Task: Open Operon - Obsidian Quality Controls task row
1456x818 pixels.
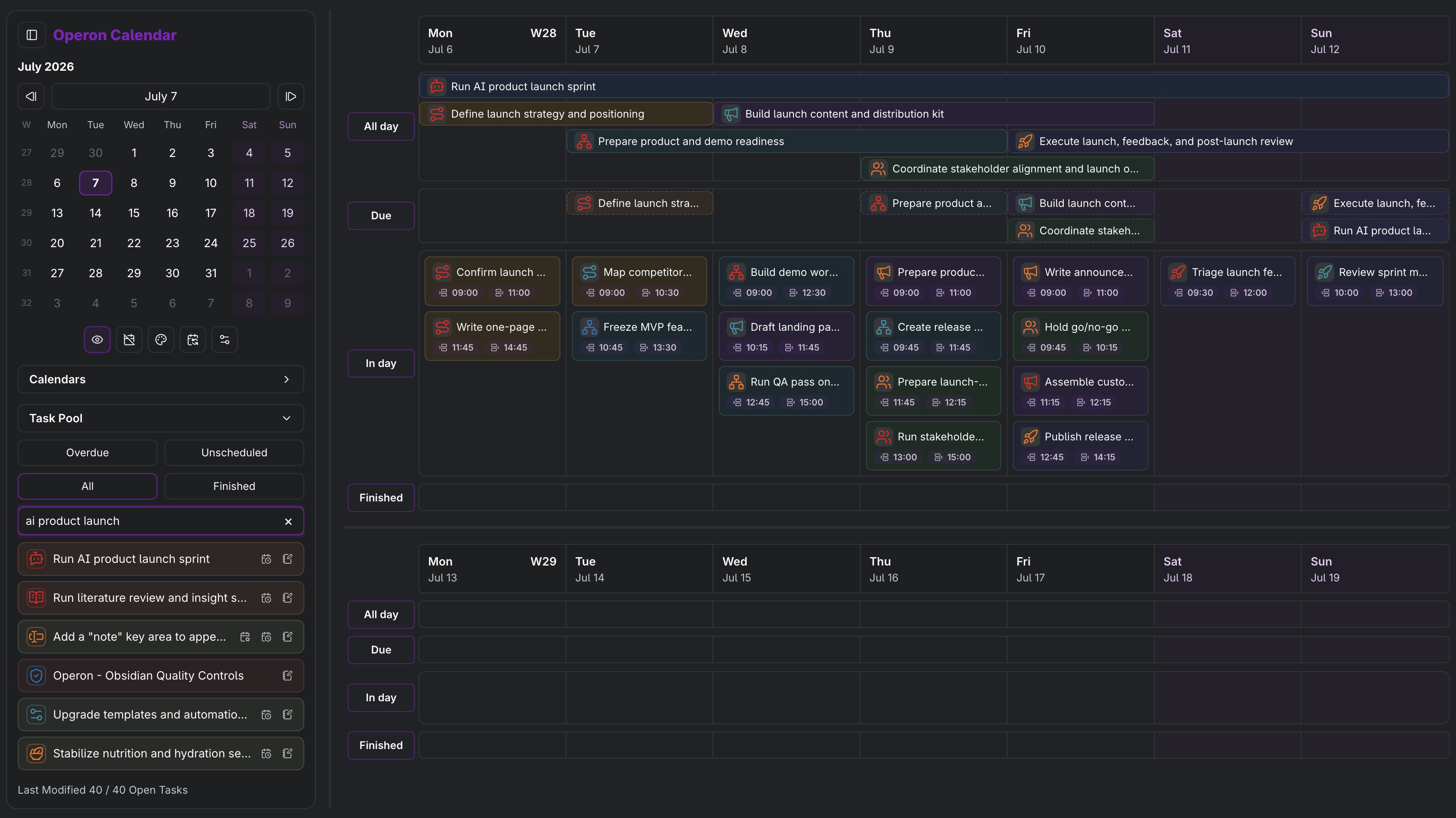Action: coord(161,676)
